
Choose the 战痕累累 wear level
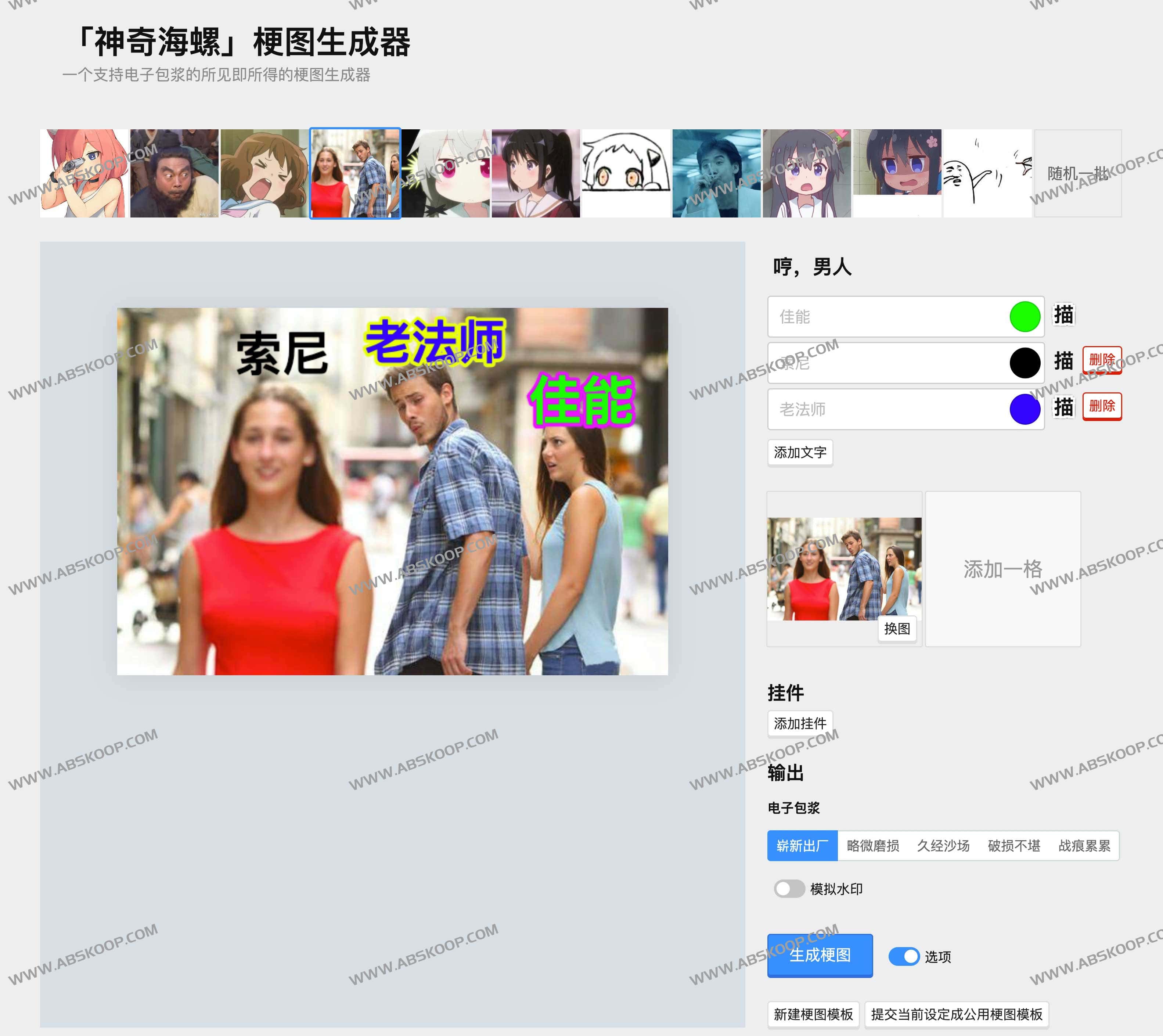[1084, 846]
